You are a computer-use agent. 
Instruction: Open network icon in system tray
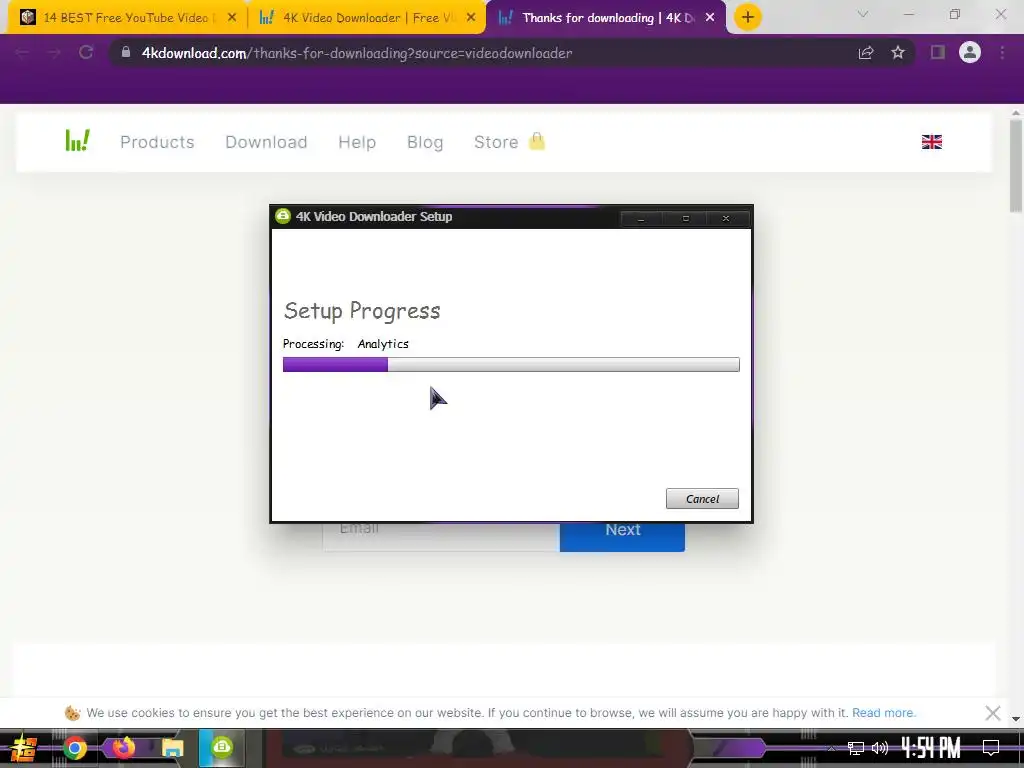856,748
